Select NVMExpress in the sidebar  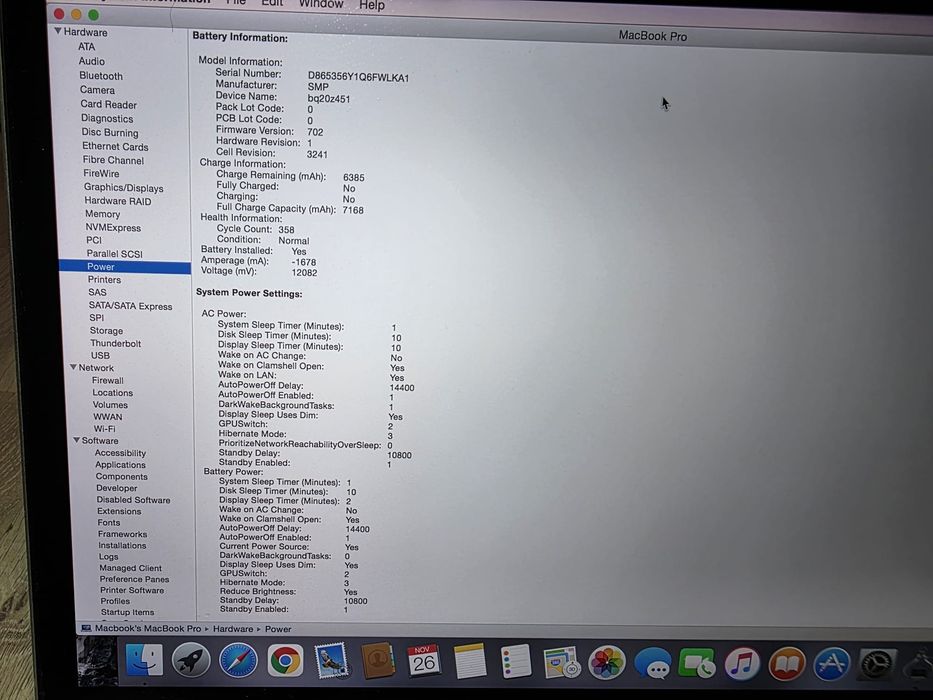(113, 227)
